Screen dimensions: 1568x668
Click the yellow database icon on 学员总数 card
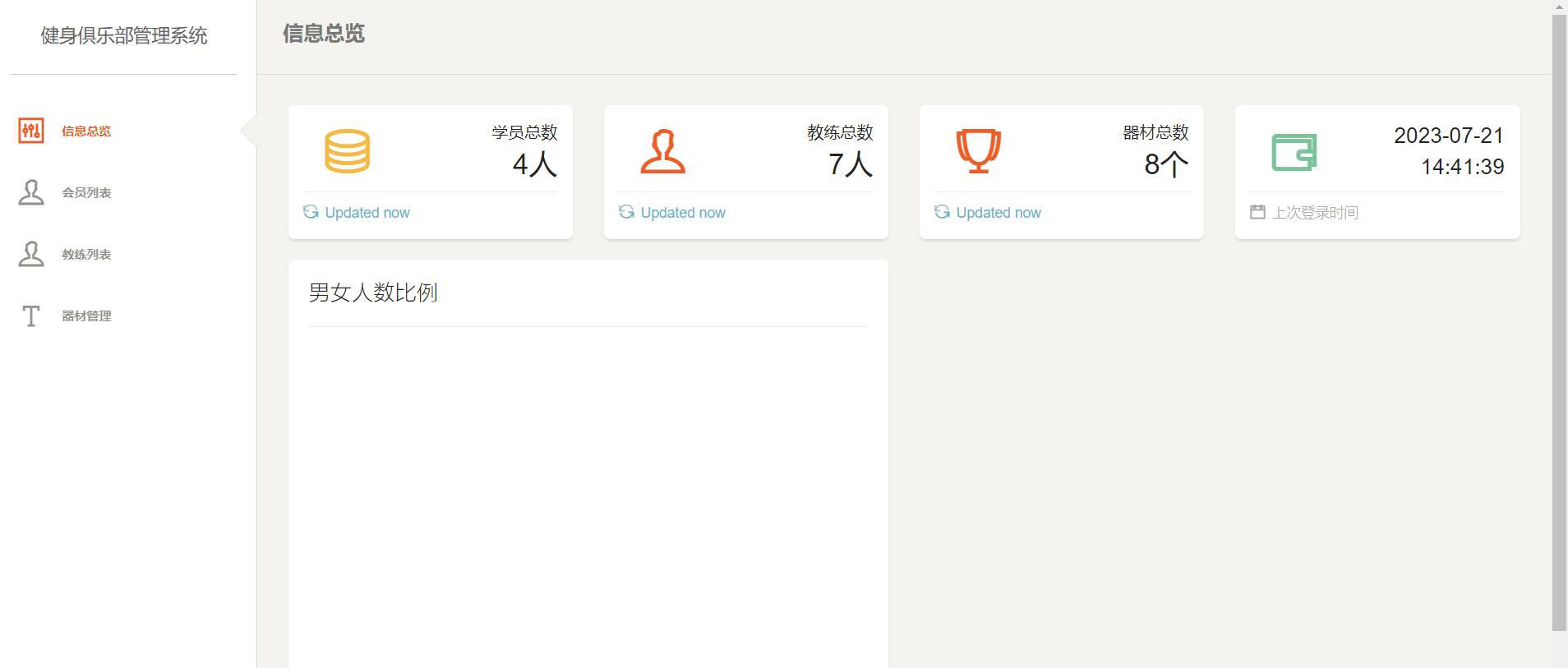tap(348, 151)
